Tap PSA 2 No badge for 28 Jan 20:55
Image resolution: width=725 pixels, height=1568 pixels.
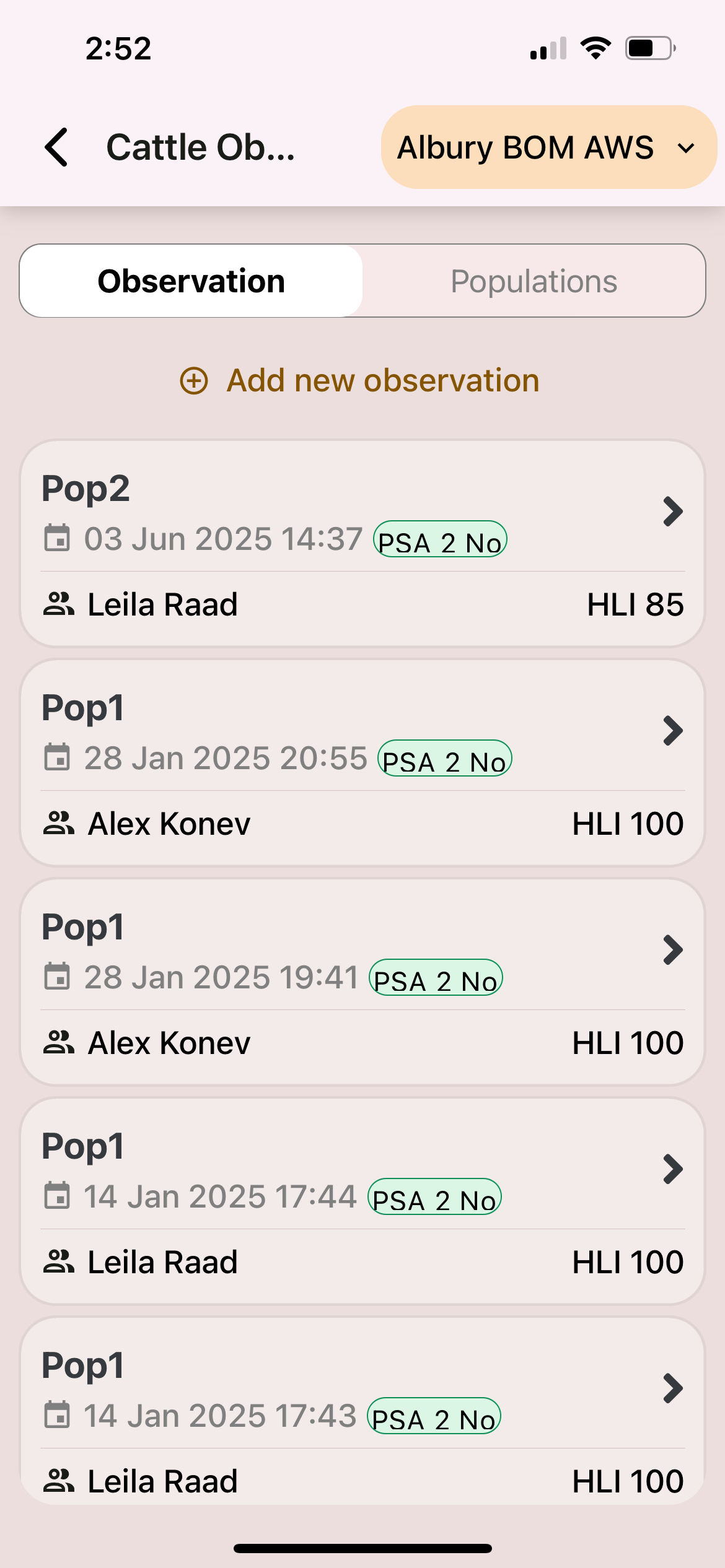click(444, 759)
